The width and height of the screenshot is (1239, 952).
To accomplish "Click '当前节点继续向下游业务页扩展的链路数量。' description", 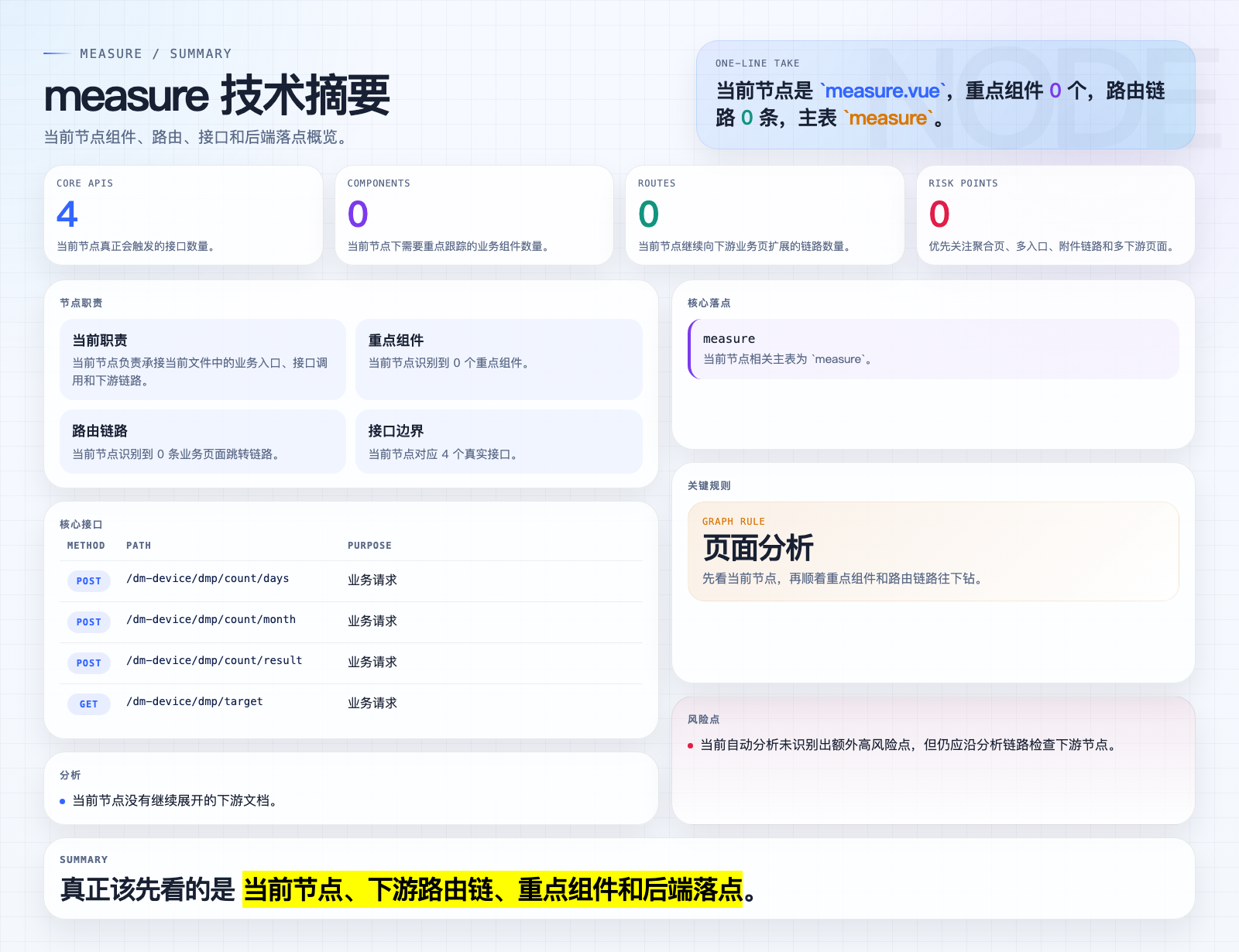I will pyautogui.click(x=746, y=246).
